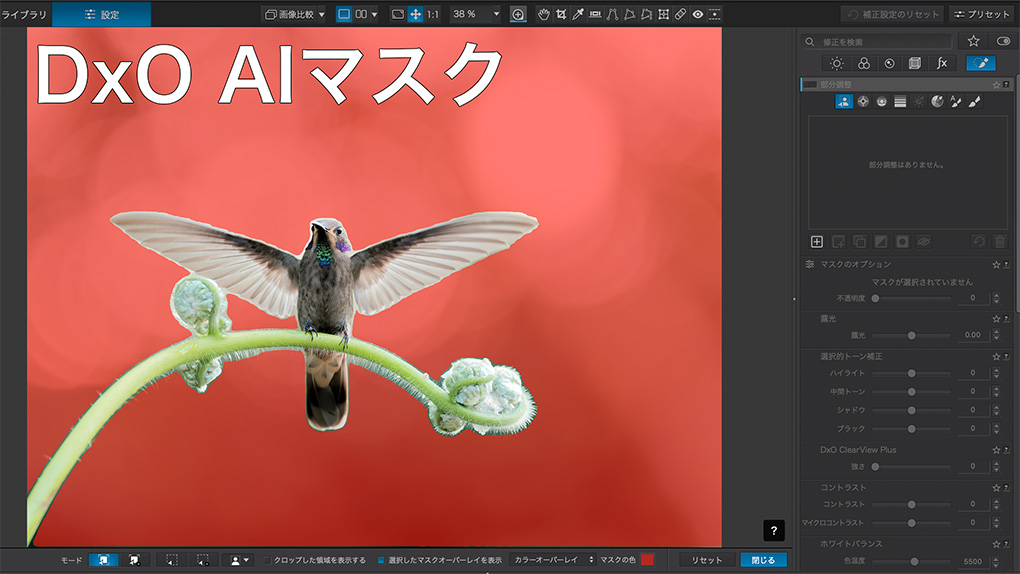Viewport: 1020px width, 574px height.
Task: Favorite the マスクのオプション section star
Action: pyautogui.click(x=996, y=265)
